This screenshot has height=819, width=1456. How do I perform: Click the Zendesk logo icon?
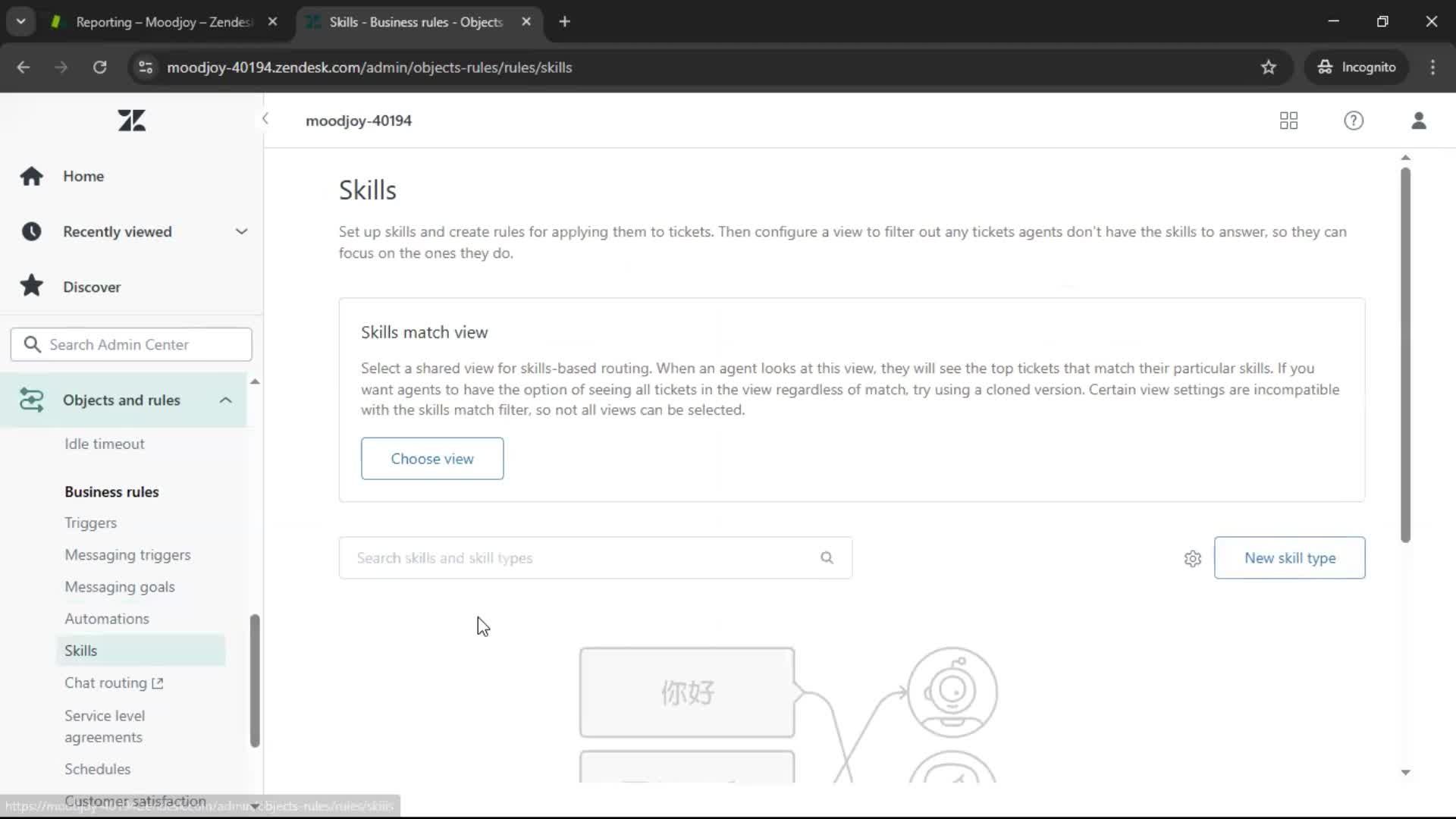click(x=132, y=121)
